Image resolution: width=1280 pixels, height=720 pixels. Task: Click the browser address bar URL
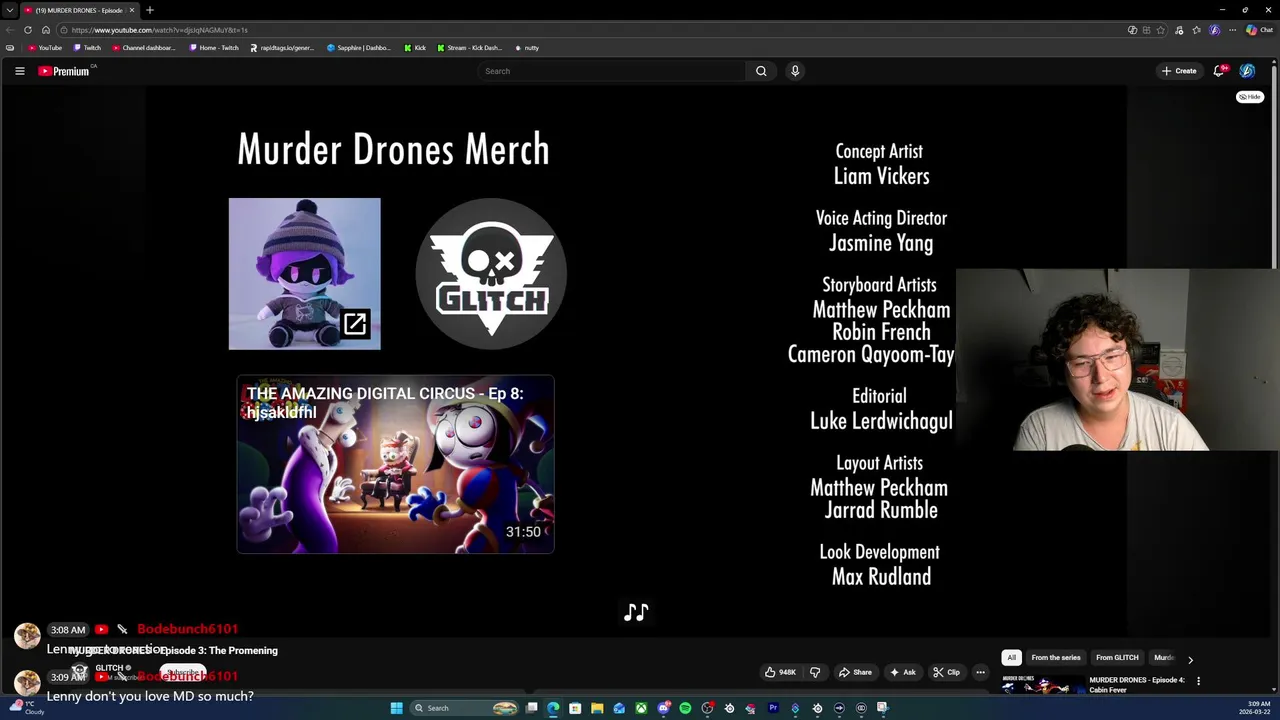tap(160, 30)
